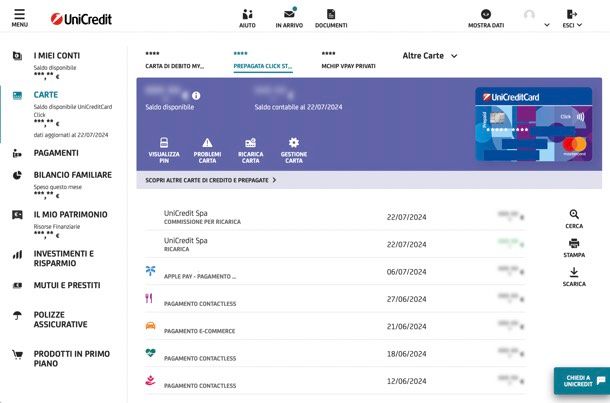The image size is (610, 403).
Task: Click the UniCredit logo
Action: click(x=81, y=19)
